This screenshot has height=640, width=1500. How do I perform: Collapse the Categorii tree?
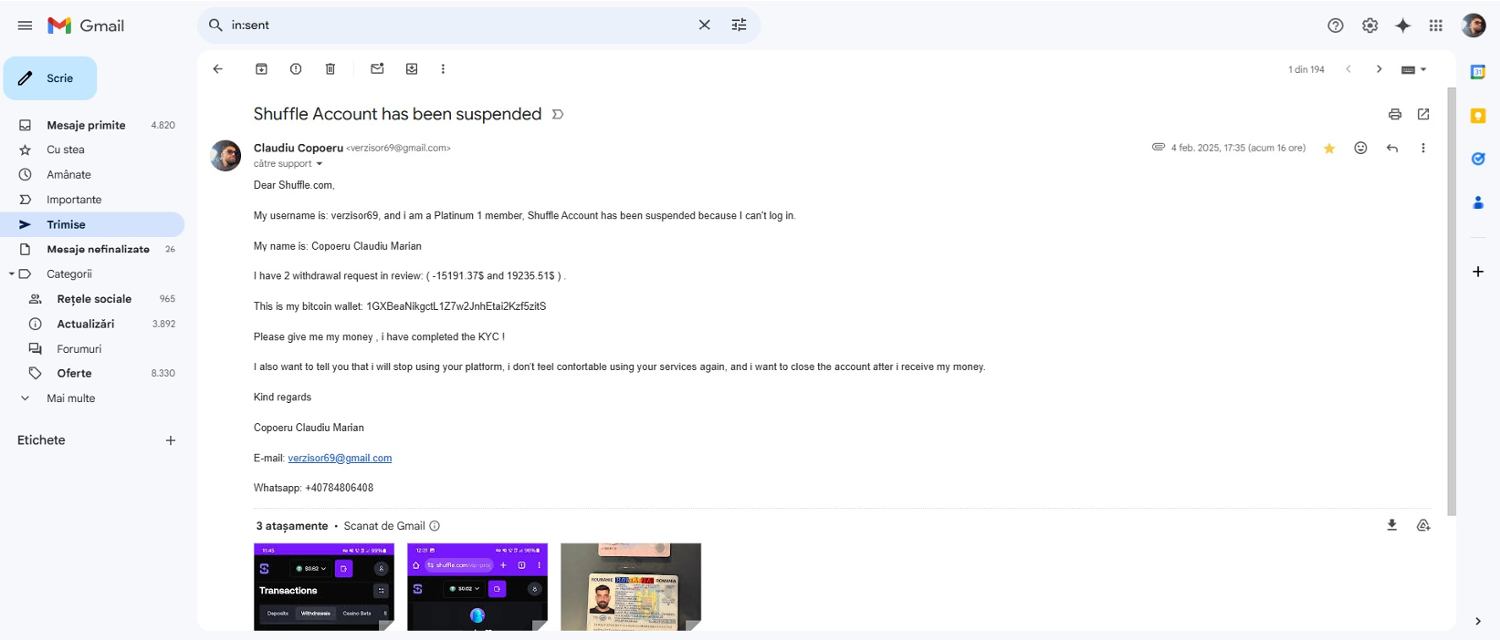[12, 274]
